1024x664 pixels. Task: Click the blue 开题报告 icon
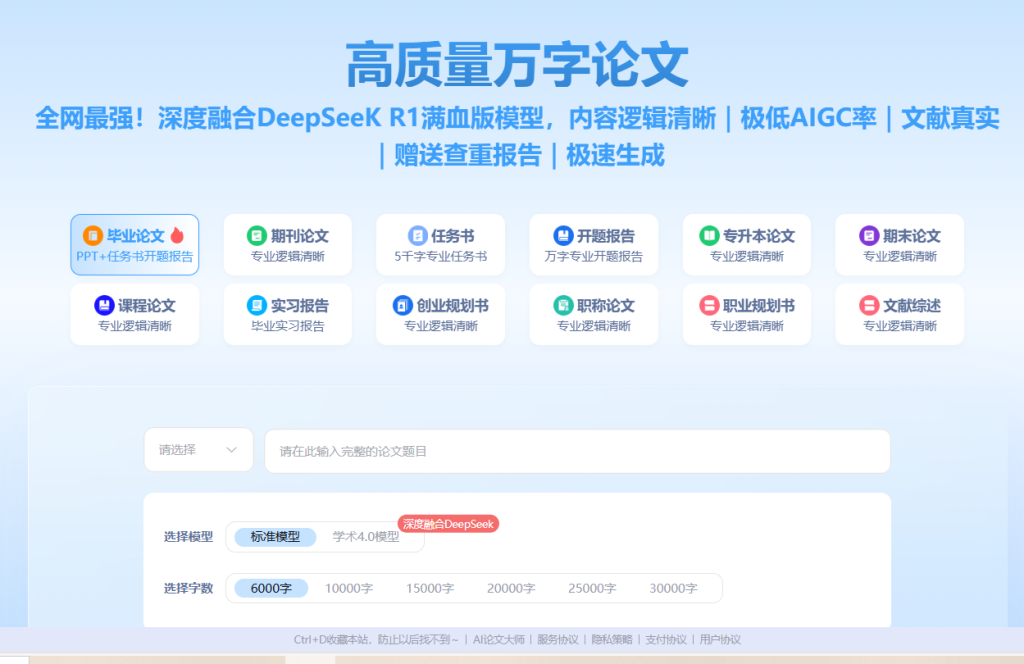click(563, 235)
